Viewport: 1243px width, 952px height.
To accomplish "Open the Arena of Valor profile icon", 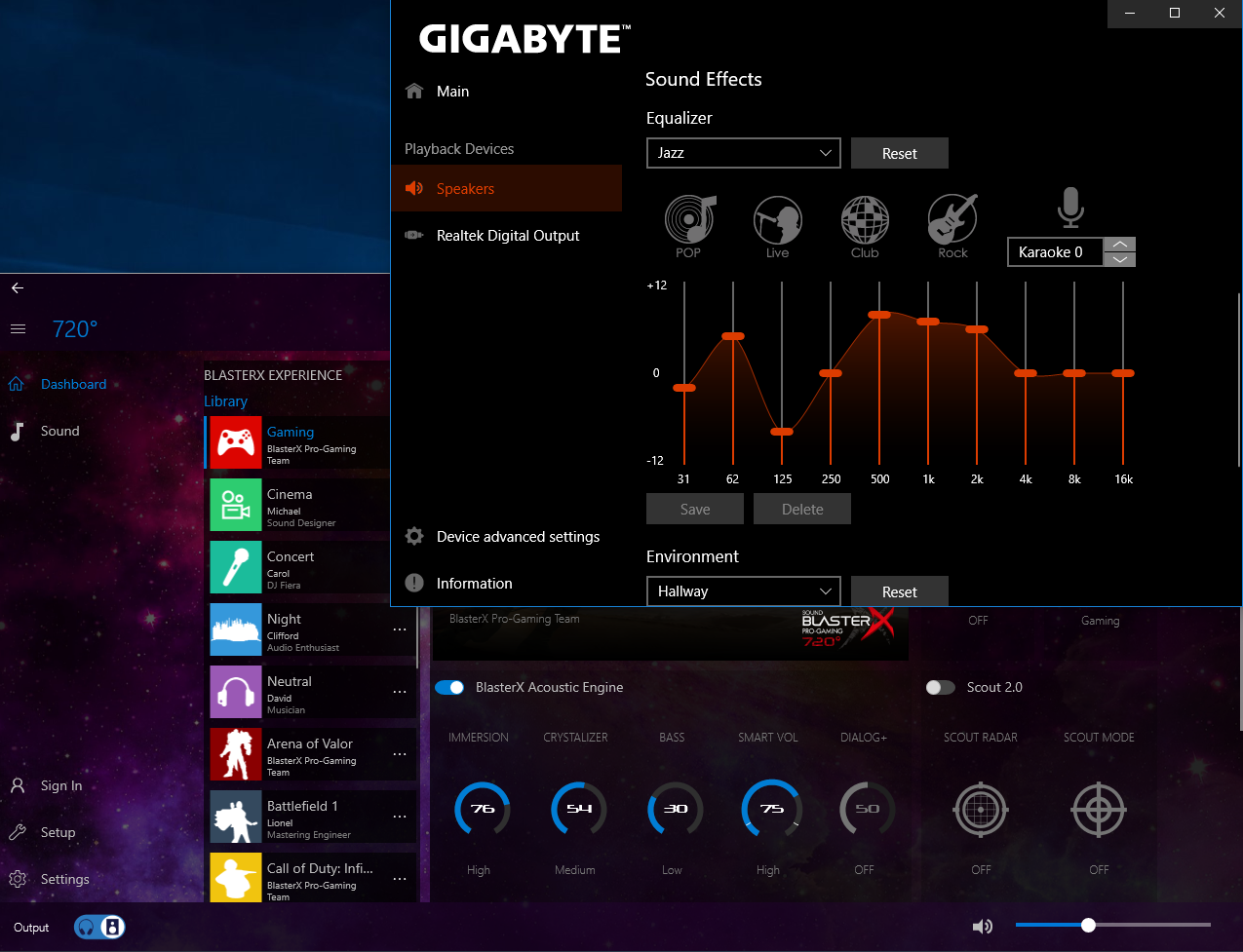I will pyautogui.click(x=236, y=754).
